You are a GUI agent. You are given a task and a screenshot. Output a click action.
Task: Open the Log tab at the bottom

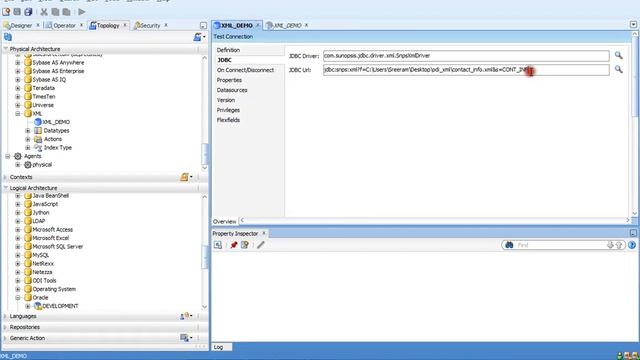click(218, 347)
